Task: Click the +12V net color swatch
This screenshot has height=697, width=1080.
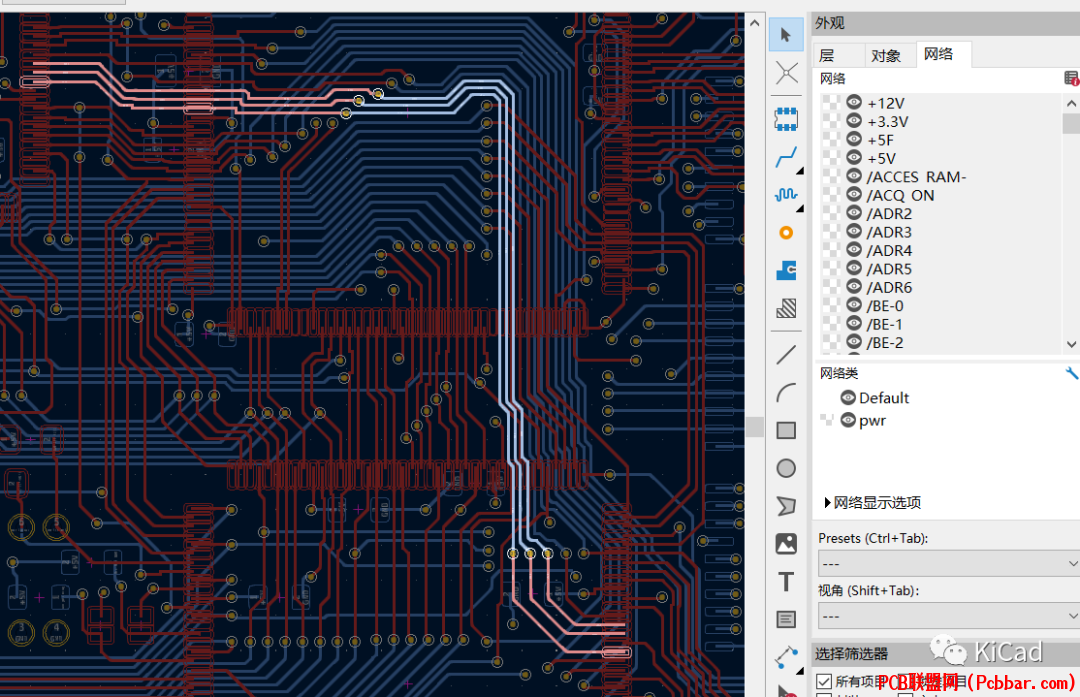Action: pos(832,103)
